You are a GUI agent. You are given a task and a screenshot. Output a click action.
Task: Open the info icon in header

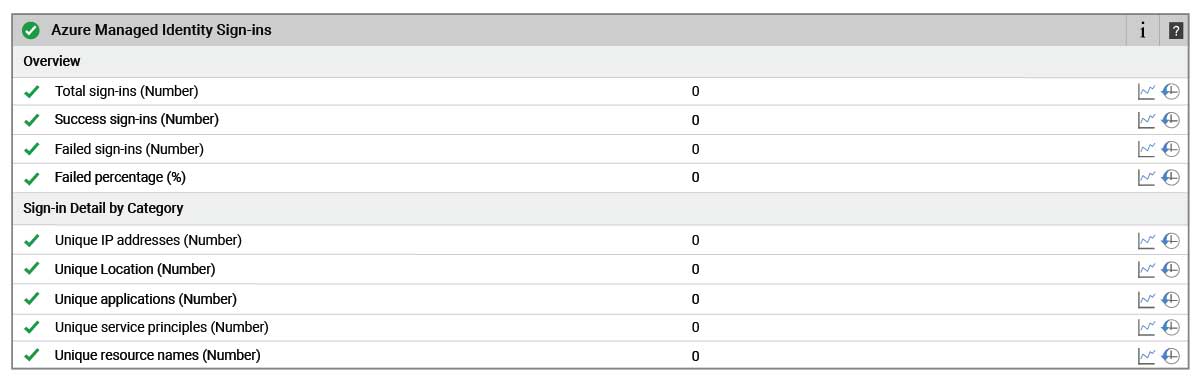(1142, 31)
